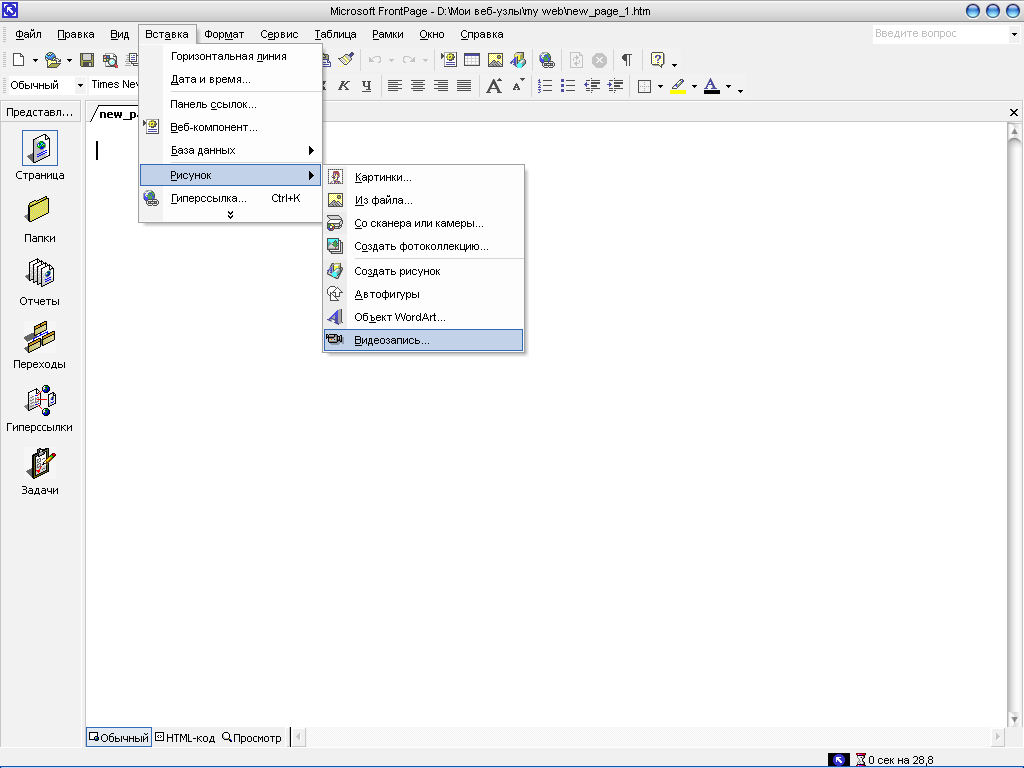Expand База данных submenu
Image resolution: width=1024 pixels, height=768 pixels.
231,150
